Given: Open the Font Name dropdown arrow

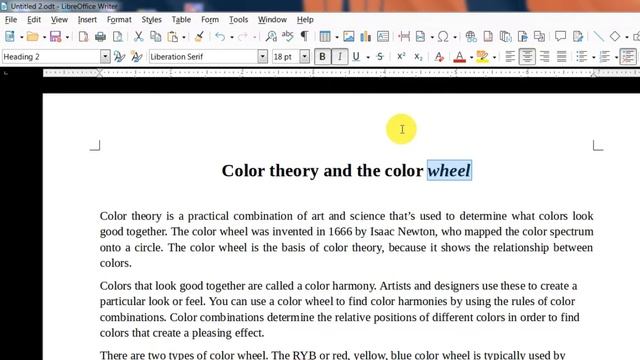Looking at the screenshot, I should [x=263, y=57].
